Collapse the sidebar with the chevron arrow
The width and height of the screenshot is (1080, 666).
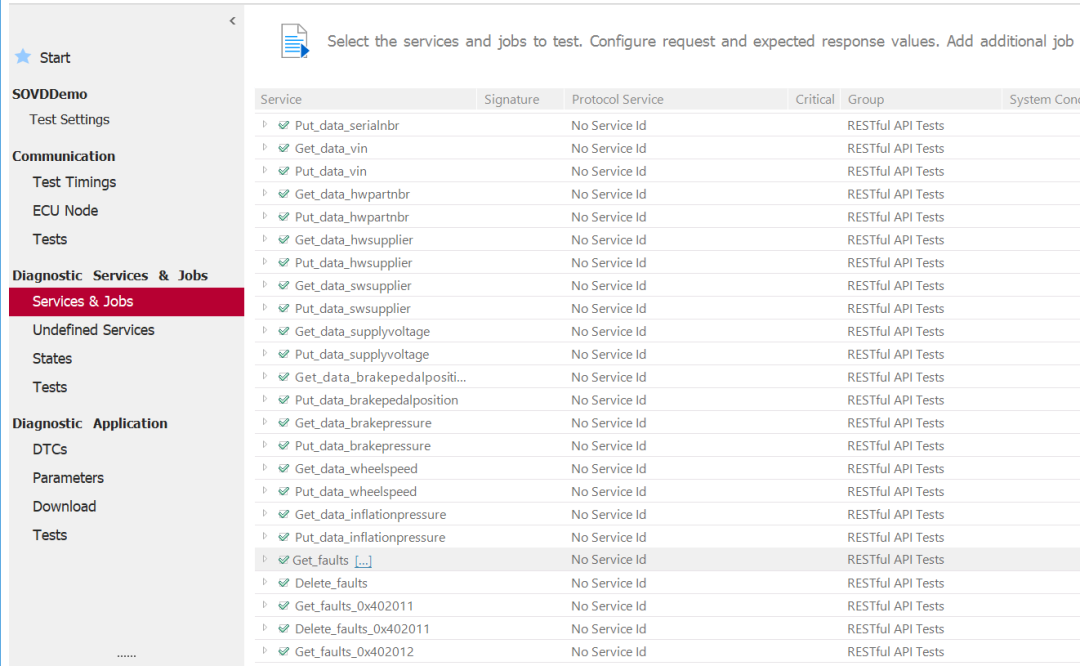point(232,21)
